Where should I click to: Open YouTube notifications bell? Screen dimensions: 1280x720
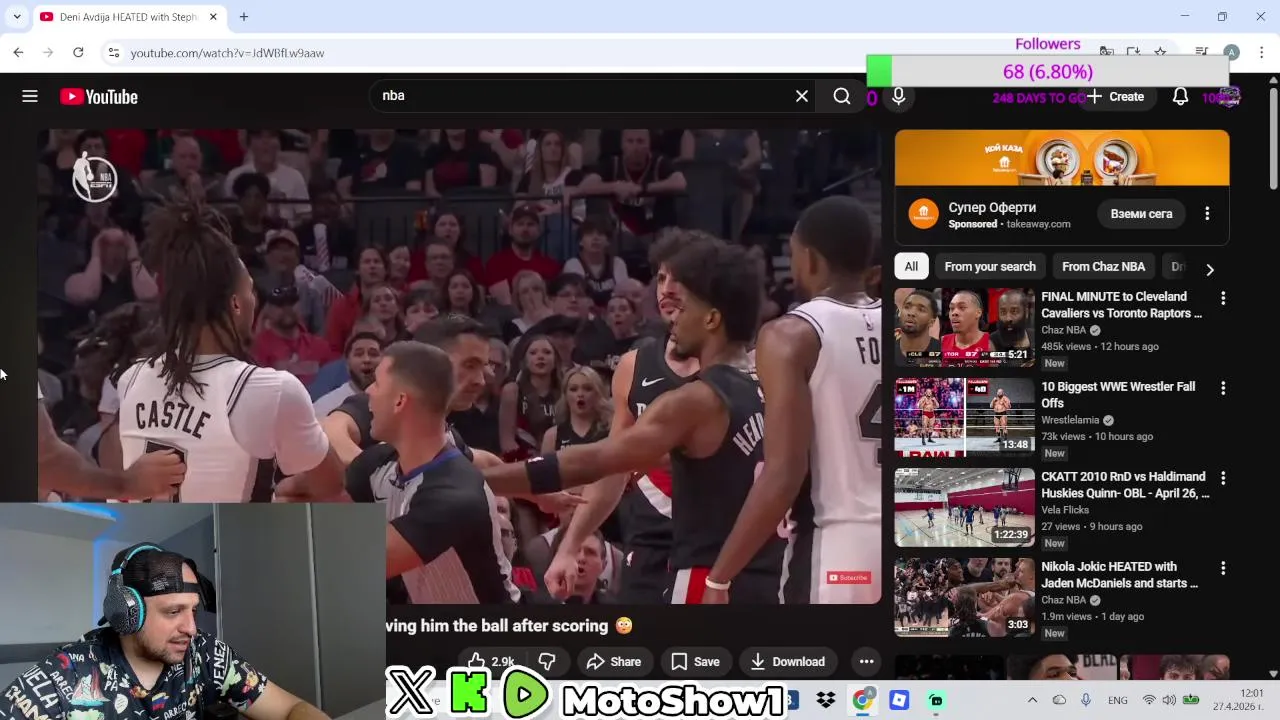point(1180,96)
